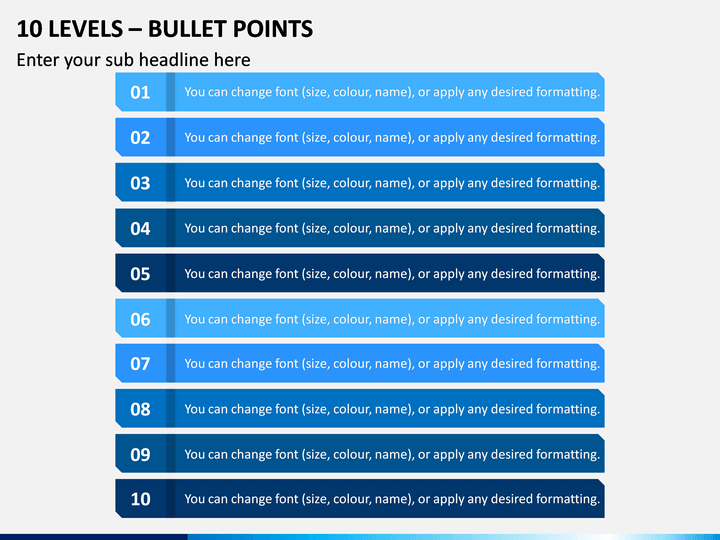Click the text in bullet row 03
The image size is (720, 540).
point(392,183)
